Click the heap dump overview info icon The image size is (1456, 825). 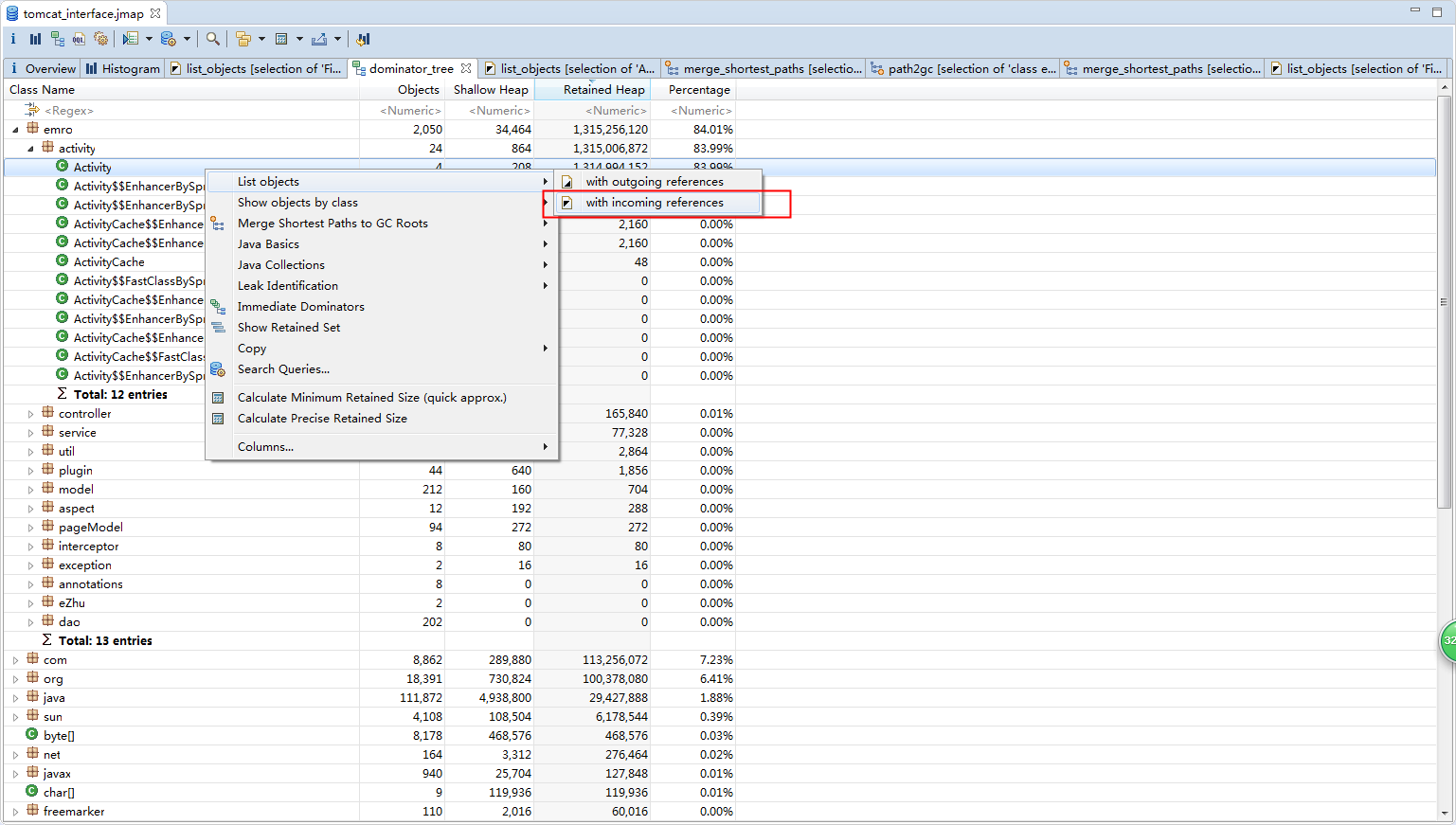[x=13, y=39]
